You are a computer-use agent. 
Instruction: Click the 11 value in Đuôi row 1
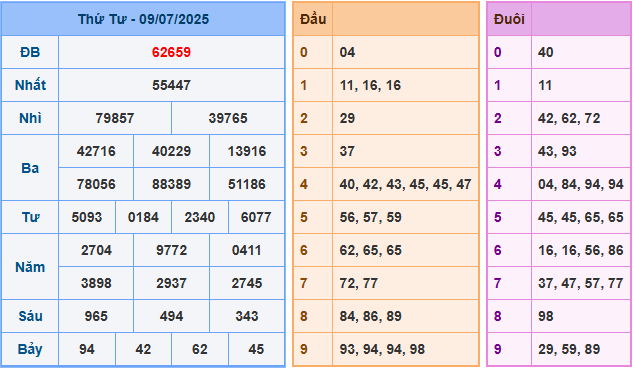[545, 85]
